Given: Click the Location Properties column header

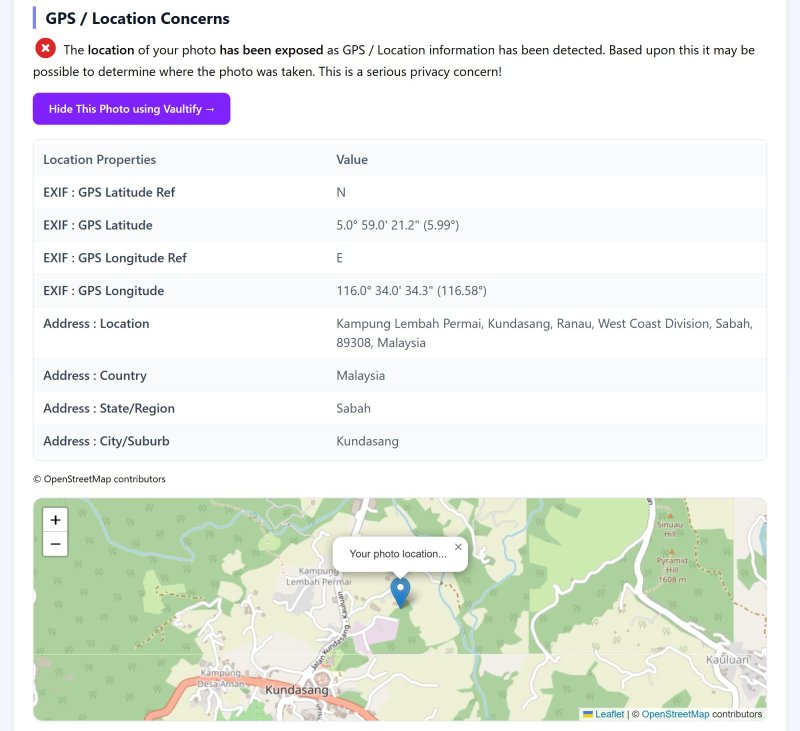Looking at the screenshot, I should pyautogui.click(x=99, y=160).
